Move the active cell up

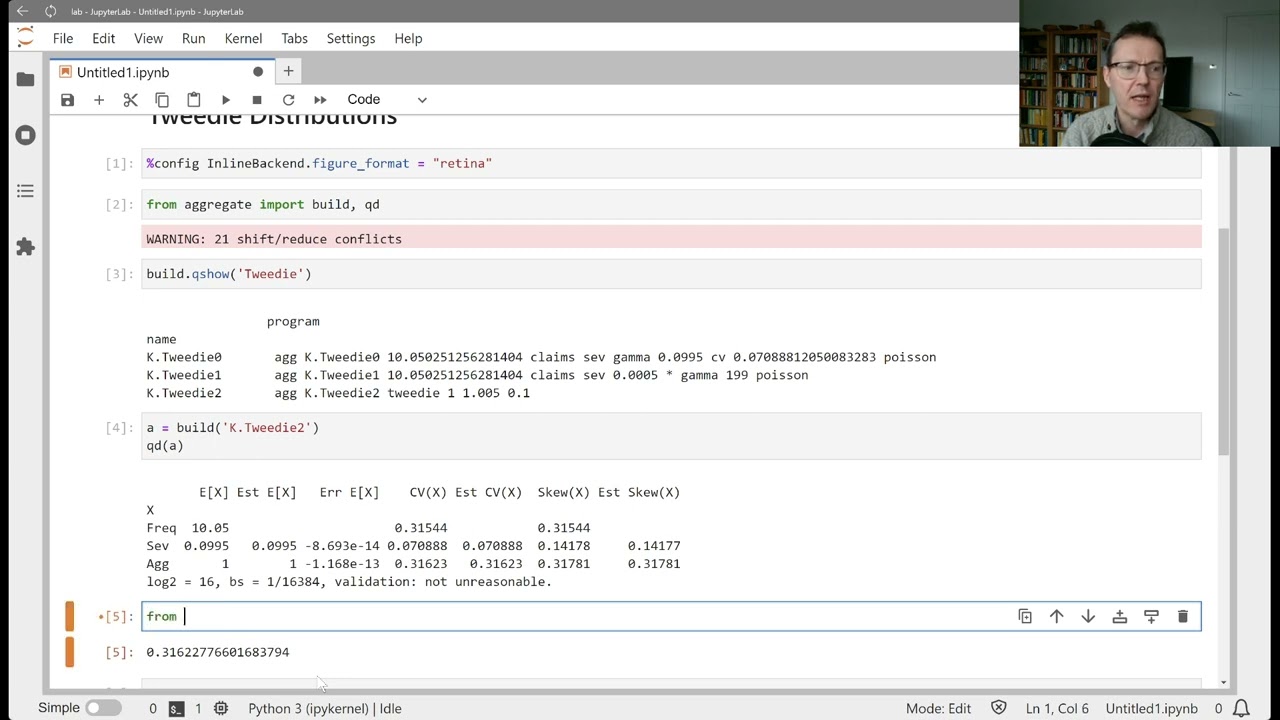click(1056, 617)
